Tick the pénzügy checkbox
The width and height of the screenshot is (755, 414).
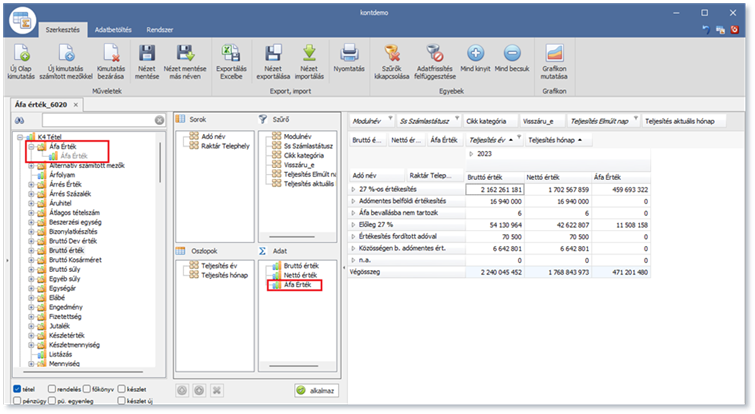point(18,401)
